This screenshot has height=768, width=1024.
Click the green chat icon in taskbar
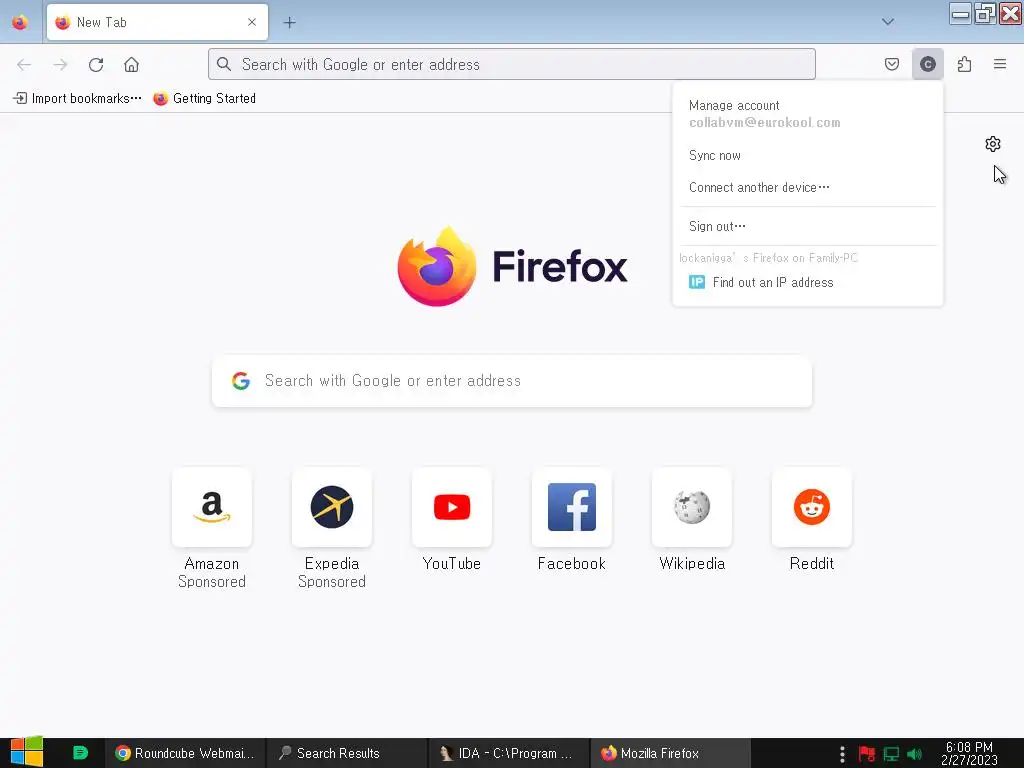[80, 753]
